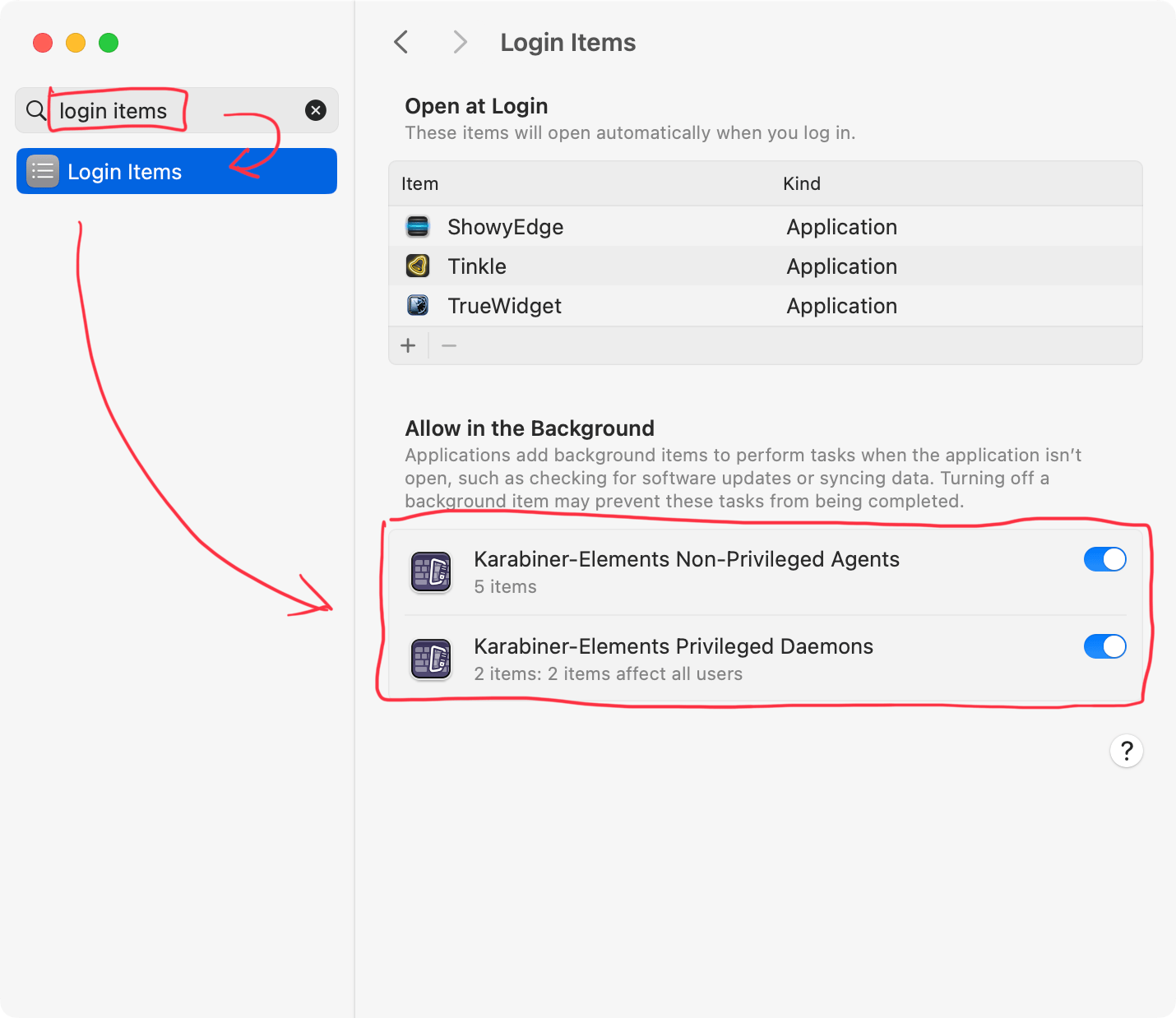Screen dimensions: 1176x1018
Task: Add a login item with plus button
Action: pos(408,345)
